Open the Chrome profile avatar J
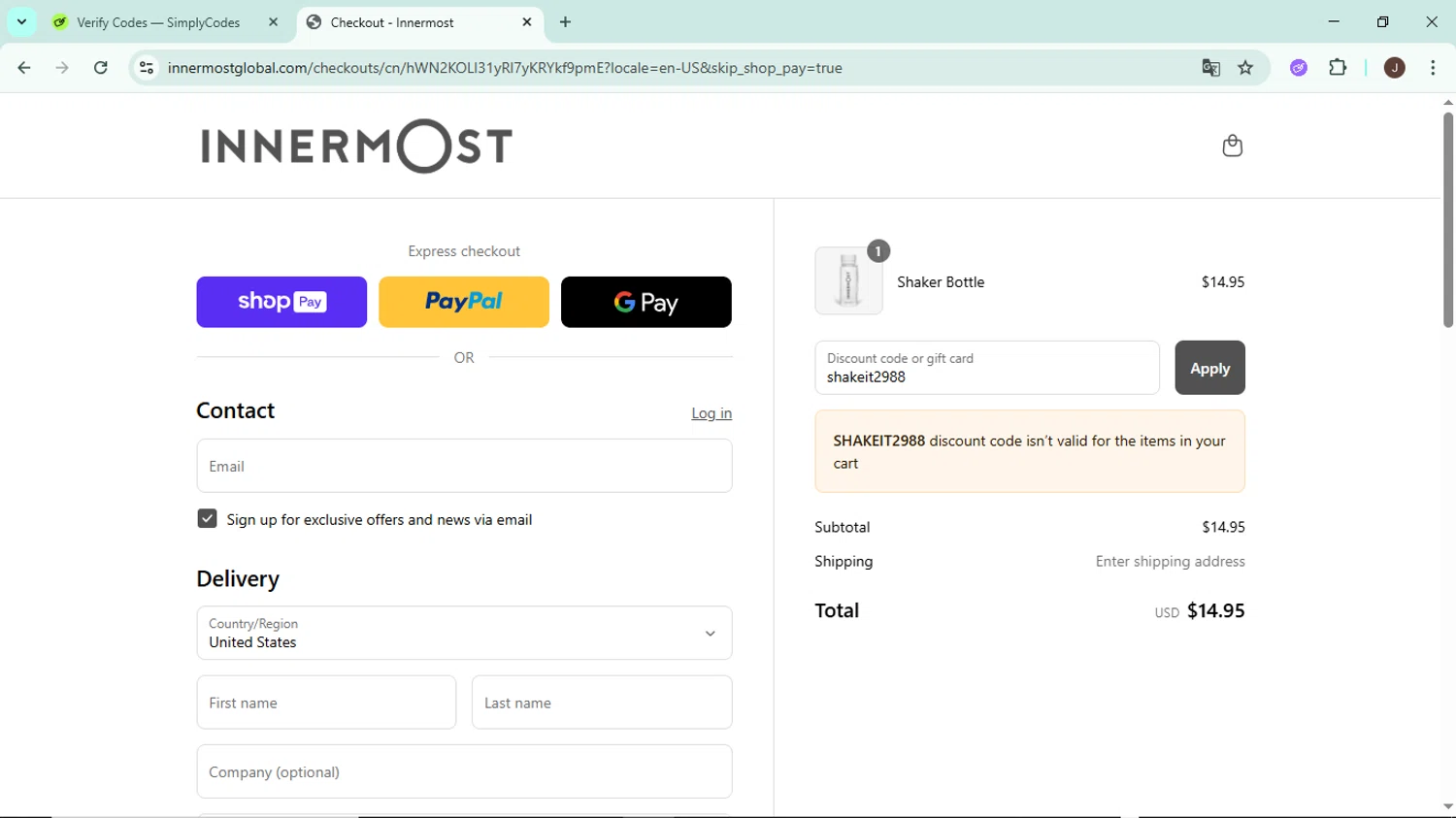Viewport: 1456px width, 818px height. point(1395,68)
